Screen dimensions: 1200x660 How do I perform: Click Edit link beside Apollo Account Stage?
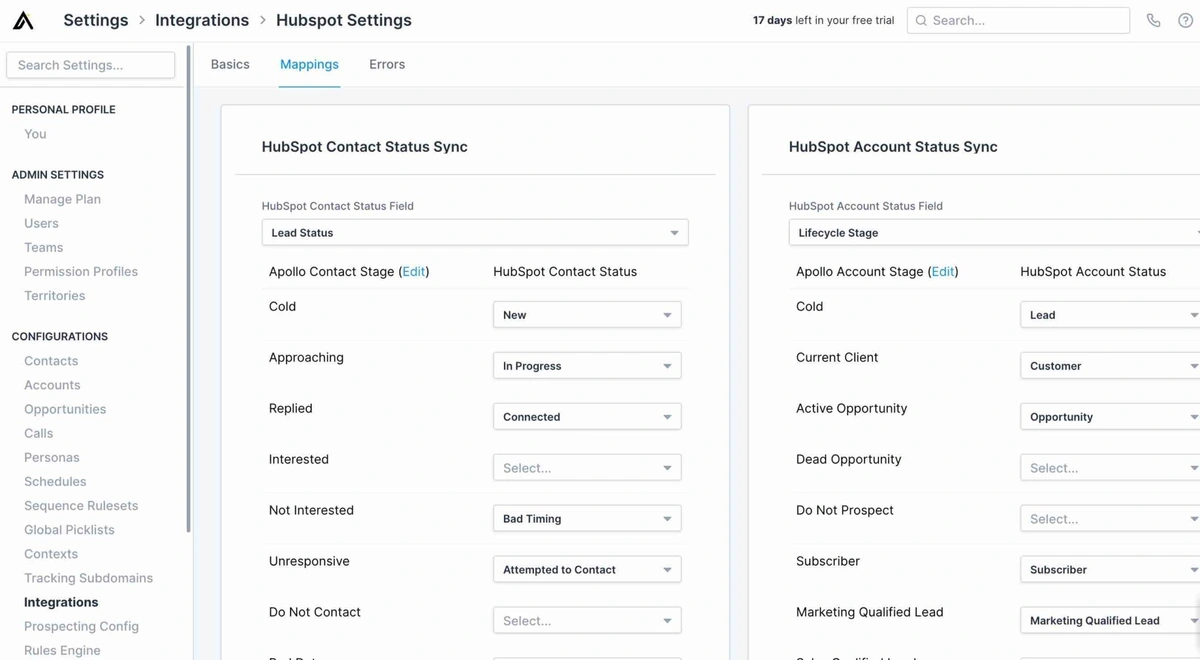(x=943, y=271)
